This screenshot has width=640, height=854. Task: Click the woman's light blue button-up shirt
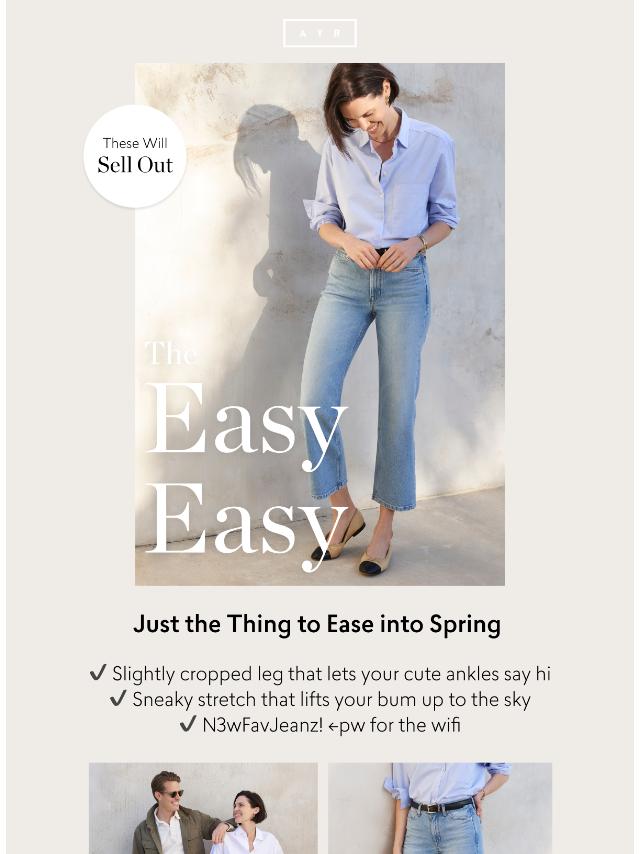click(x=381, y=182)
